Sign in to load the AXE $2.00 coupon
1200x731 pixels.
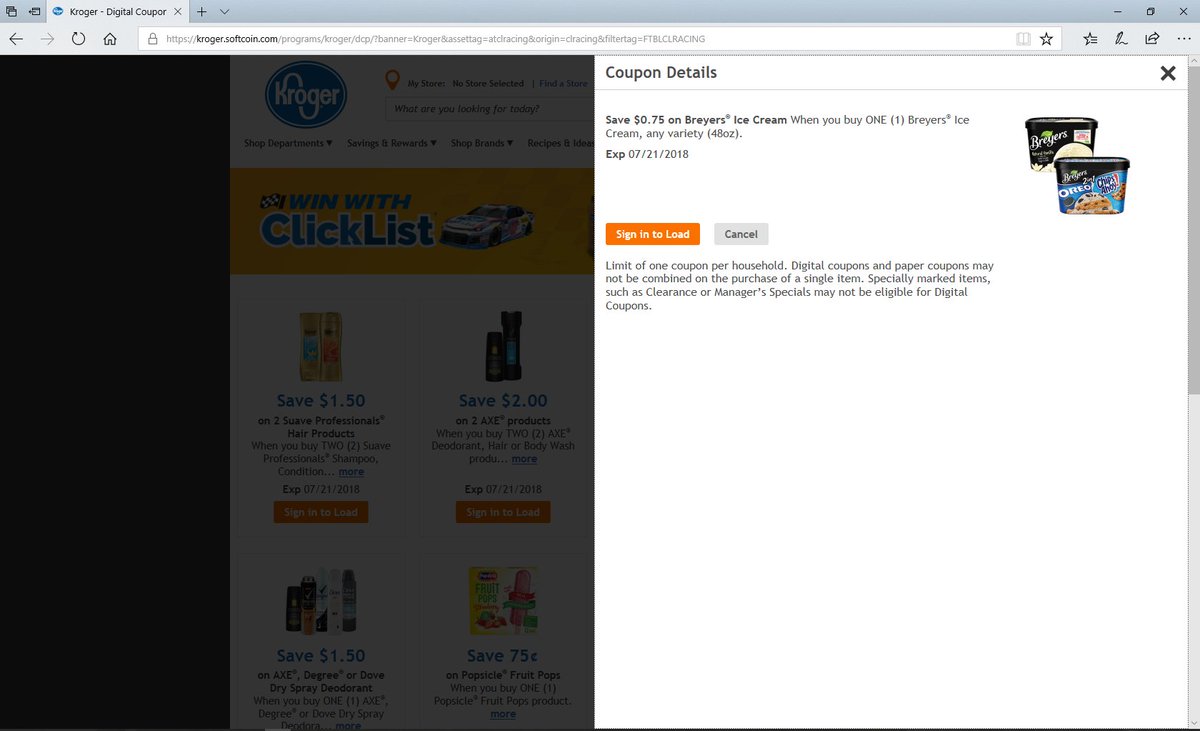503,512
